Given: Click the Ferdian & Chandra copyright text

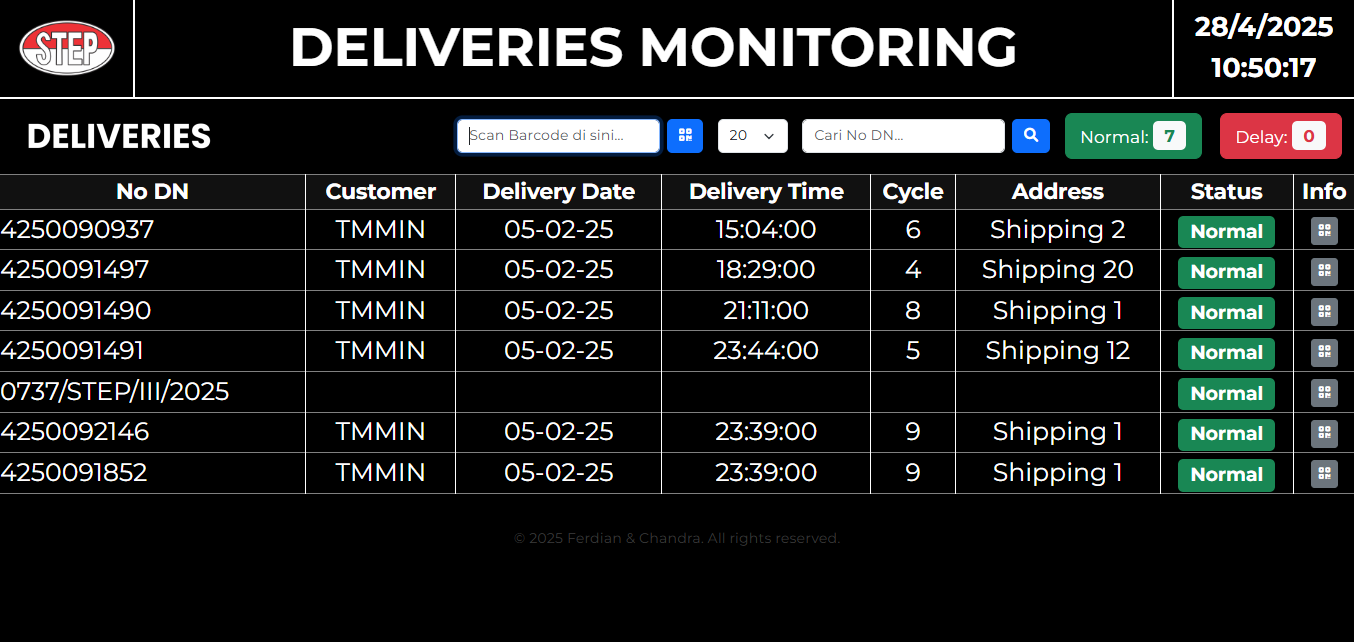Looking at the screenshot, I should [x=677, y=538].
